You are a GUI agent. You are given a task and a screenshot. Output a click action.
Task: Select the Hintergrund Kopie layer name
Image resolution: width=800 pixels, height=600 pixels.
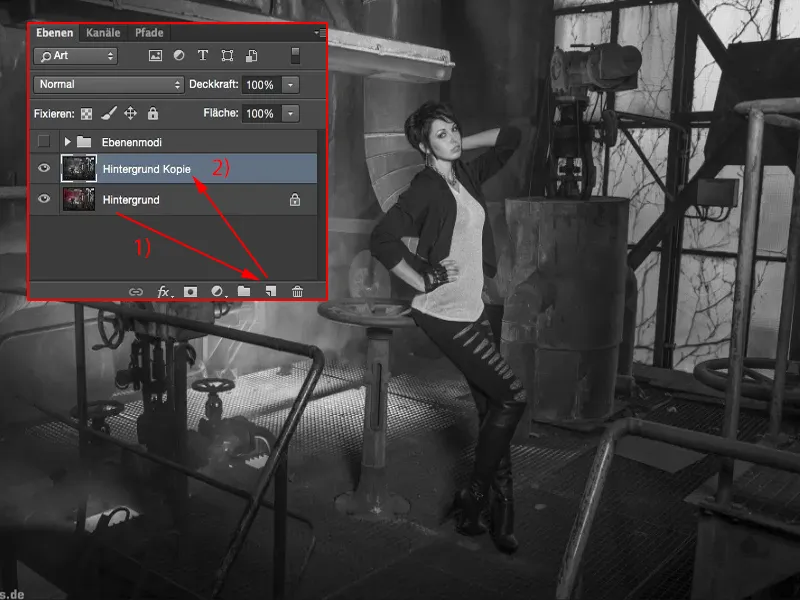(146, 169)
